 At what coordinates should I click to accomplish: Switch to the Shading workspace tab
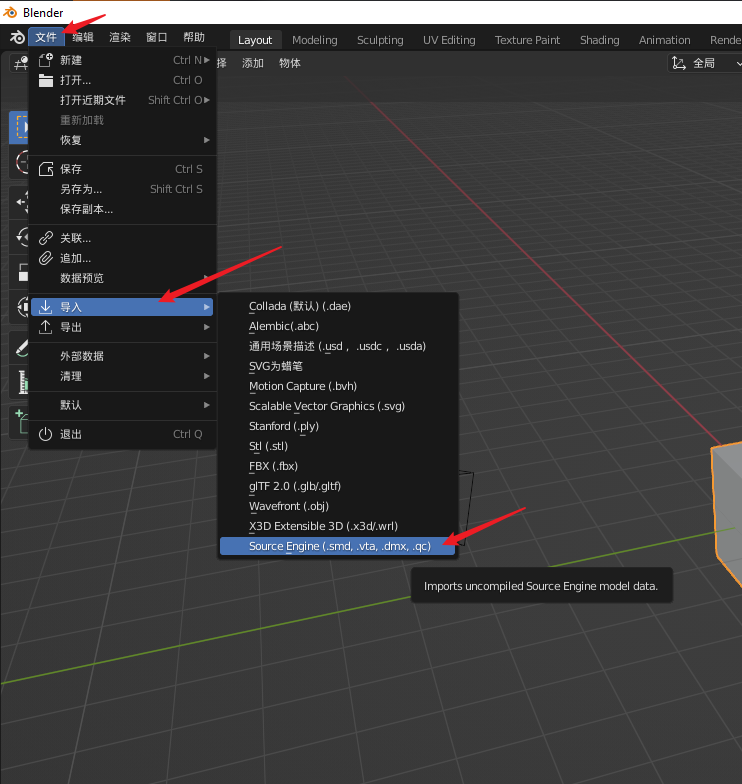(600, 40)
